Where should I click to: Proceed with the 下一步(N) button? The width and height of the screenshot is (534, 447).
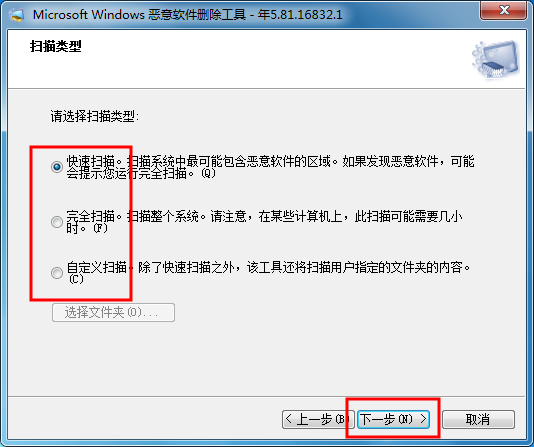(393, 419)
